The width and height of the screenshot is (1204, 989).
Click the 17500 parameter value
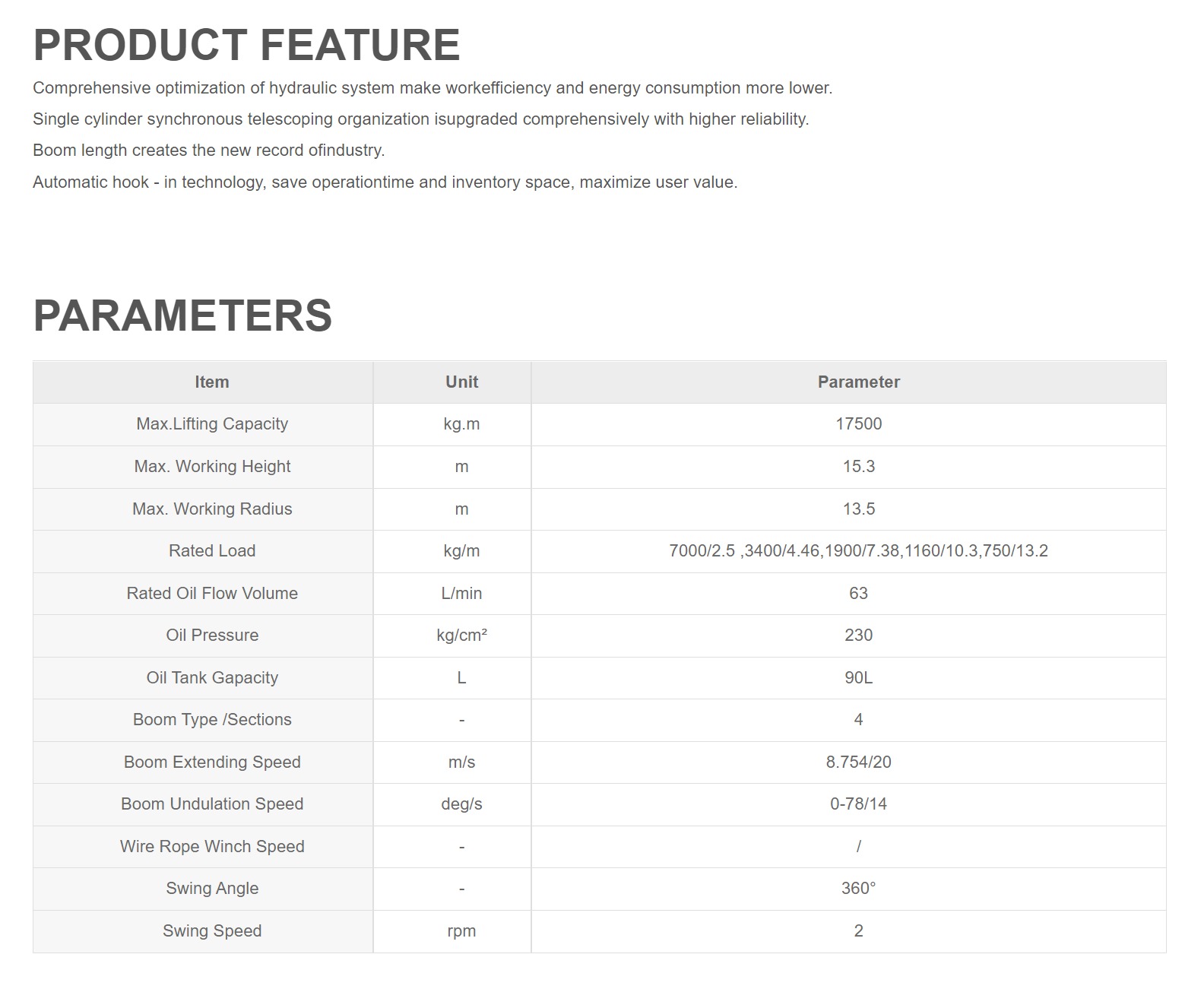pyautogui.click(x=859, y=424)
